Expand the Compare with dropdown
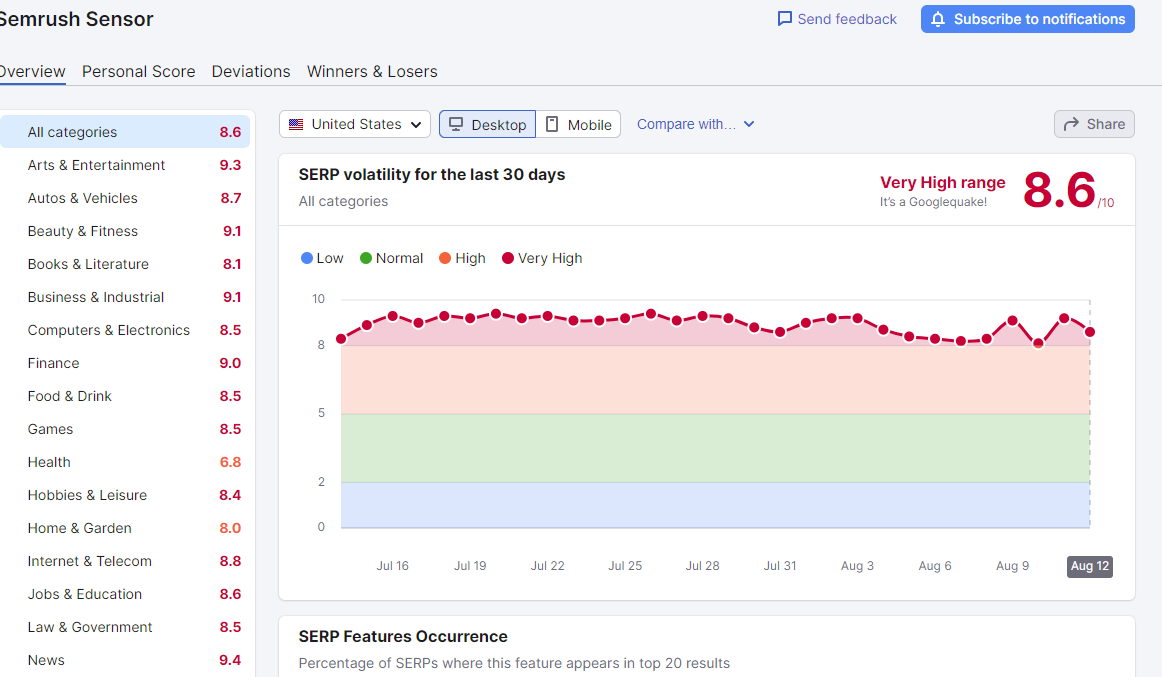1162x677 pixels. click(x=695, y=124)
